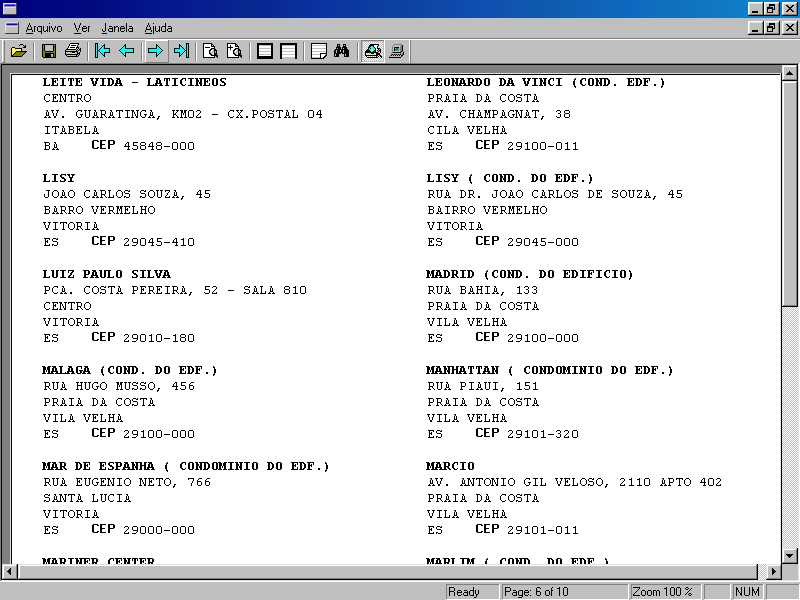
Task: Open the Ajuda menu
Action: click(158, 28)
